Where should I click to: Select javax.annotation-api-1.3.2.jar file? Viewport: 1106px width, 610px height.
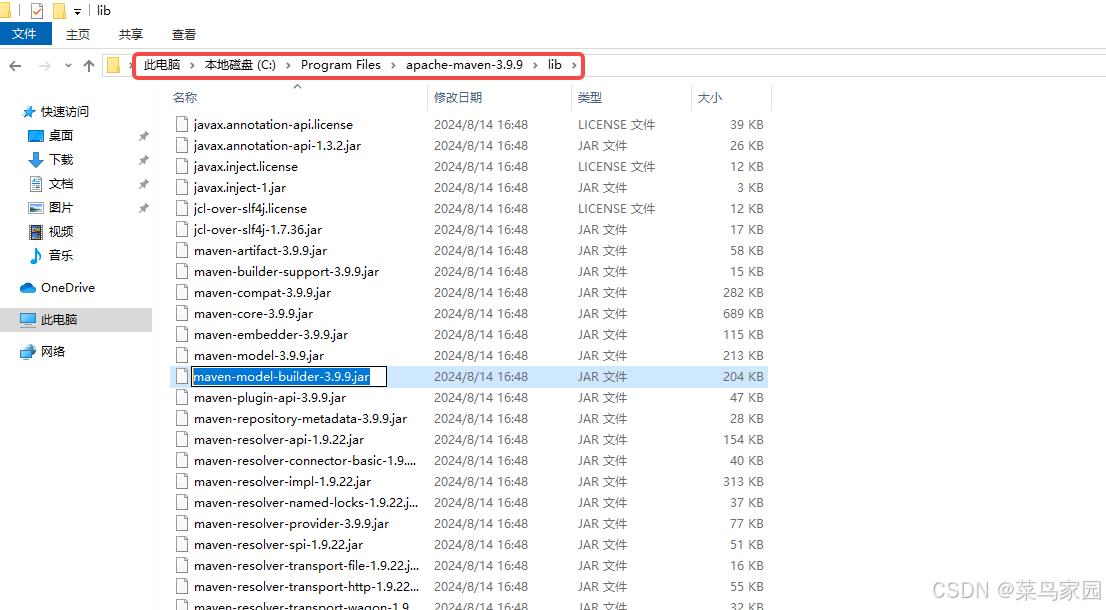pos(277,146)
